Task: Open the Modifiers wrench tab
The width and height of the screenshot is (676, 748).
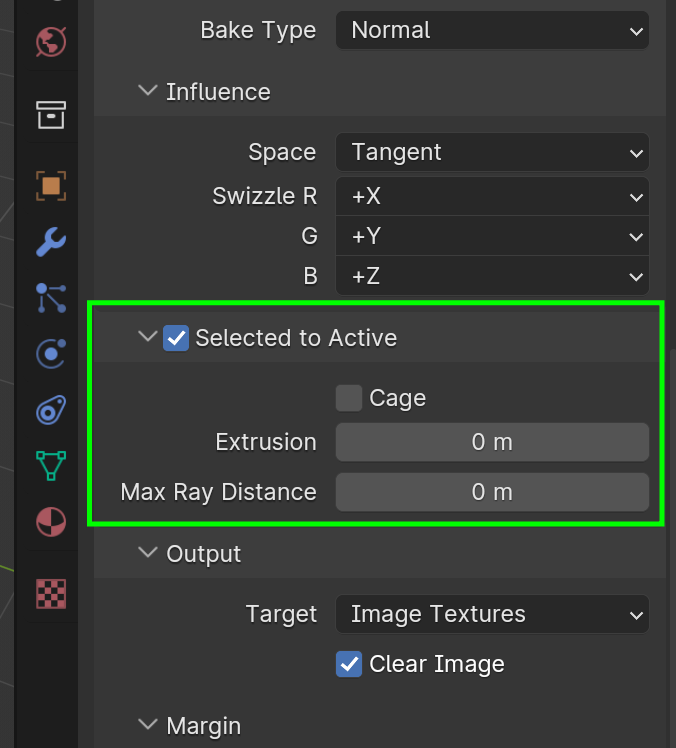Action: click(x=51, y=241)
